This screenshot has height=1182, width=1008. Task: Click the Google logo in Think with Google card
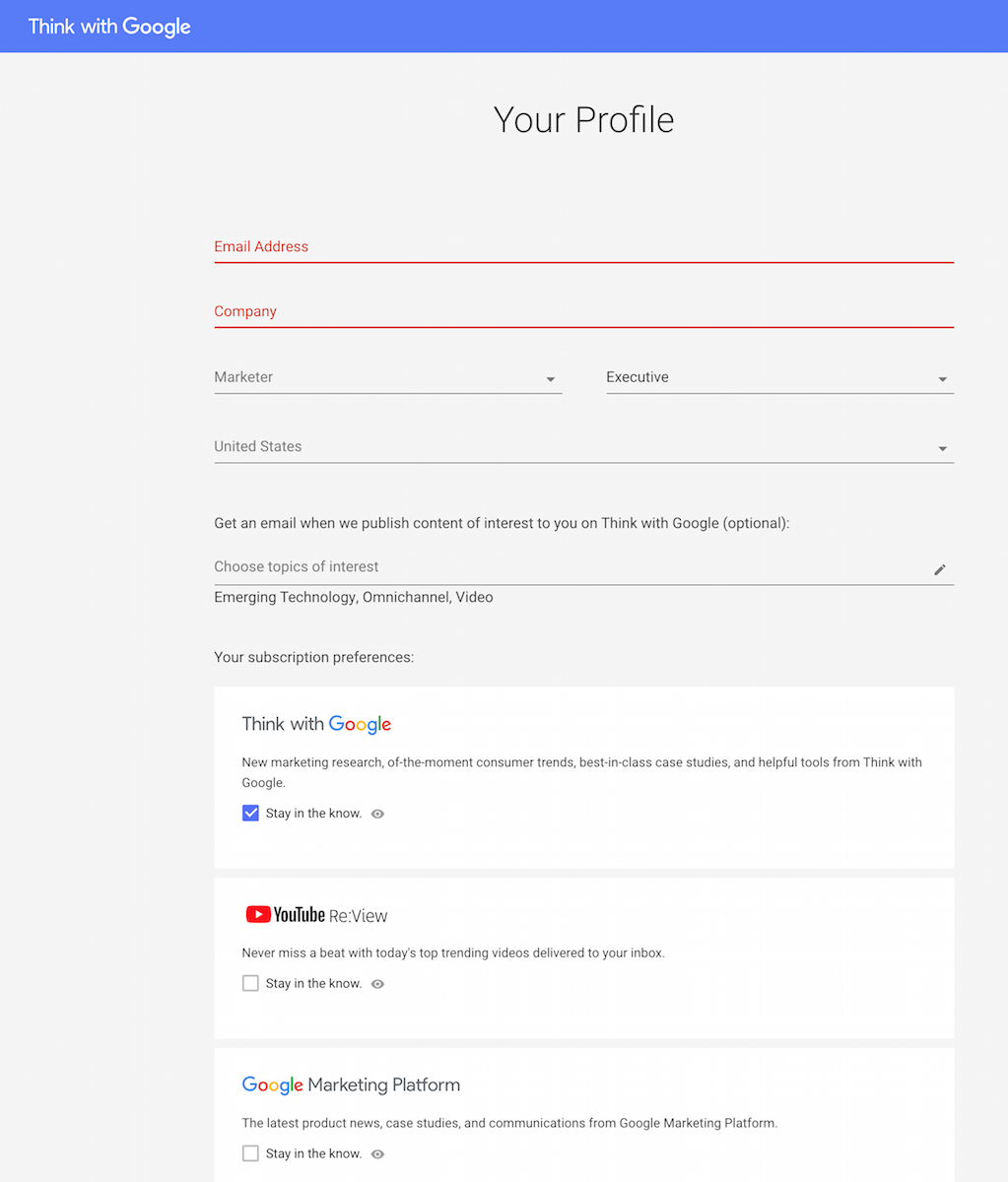[x=360, y=725]
